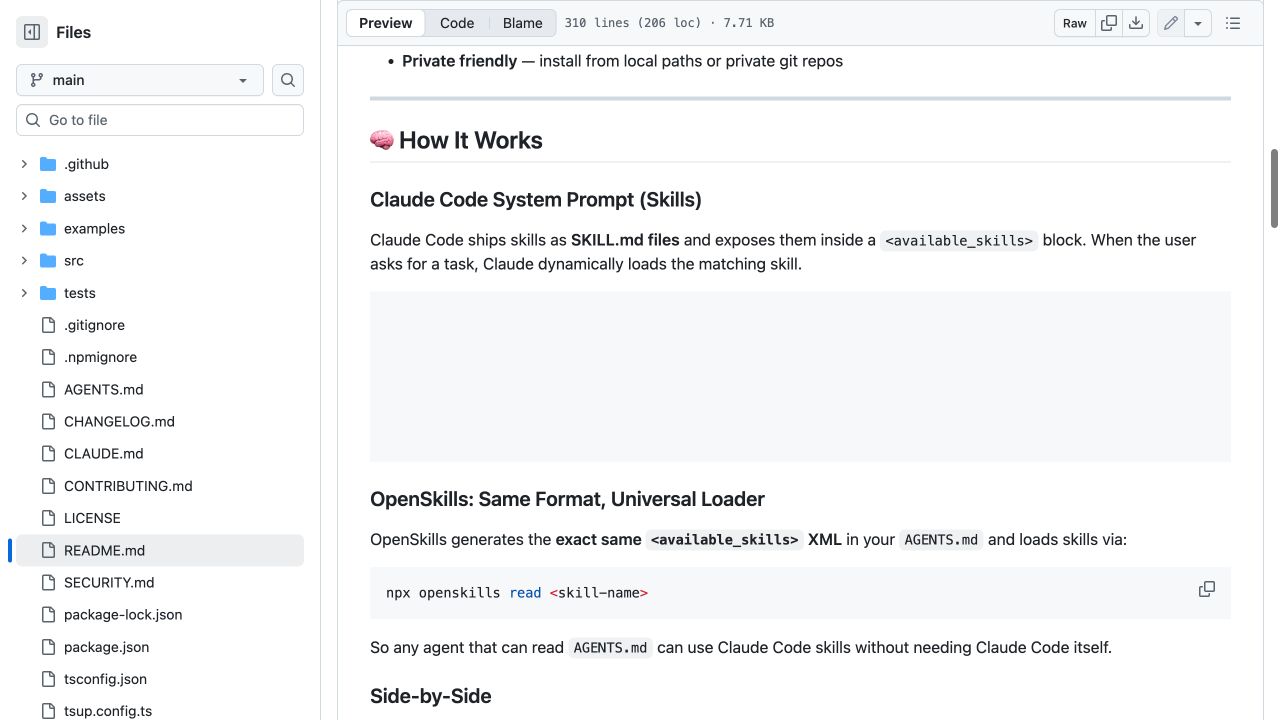The image size is (1280, 720).
Task: Open CHANGELOG.md in the file tree
Action: coord(119,421)
